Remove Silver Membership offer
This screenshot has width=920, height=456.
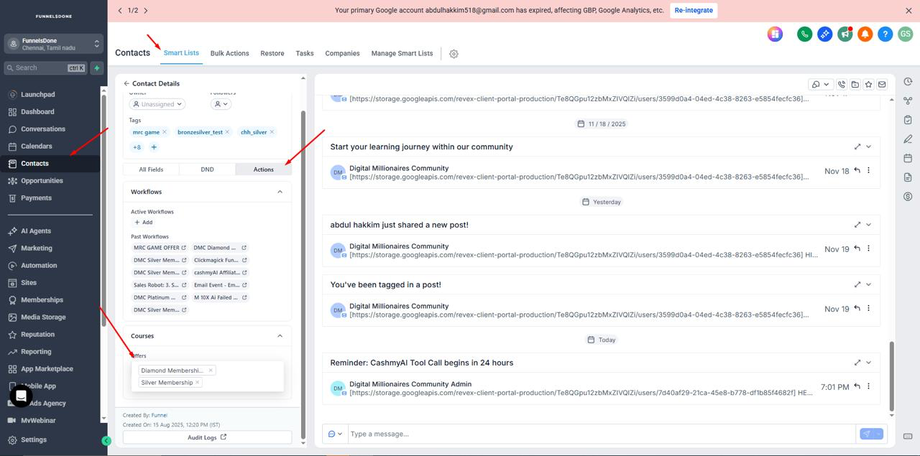198,382
